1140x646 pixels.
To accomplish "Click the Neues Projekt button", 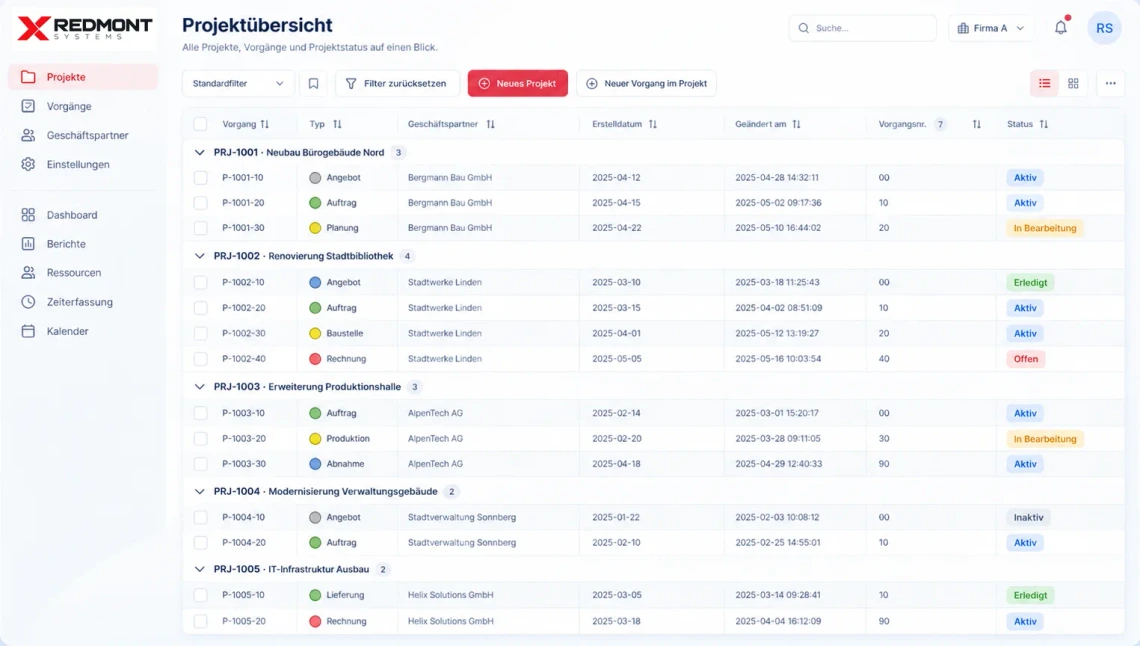I will coord(518,84).
